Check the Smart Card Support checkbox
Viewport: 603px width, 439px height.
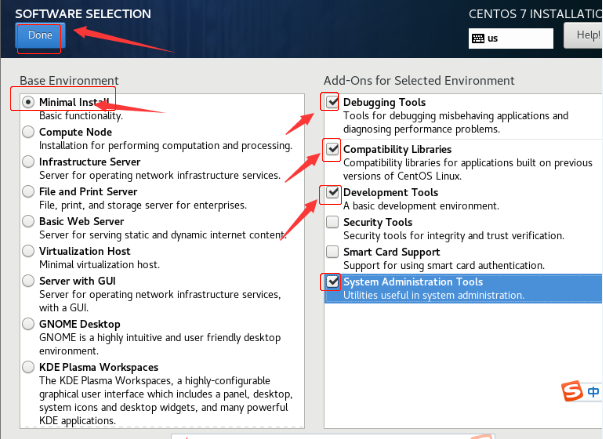[332, 252]
